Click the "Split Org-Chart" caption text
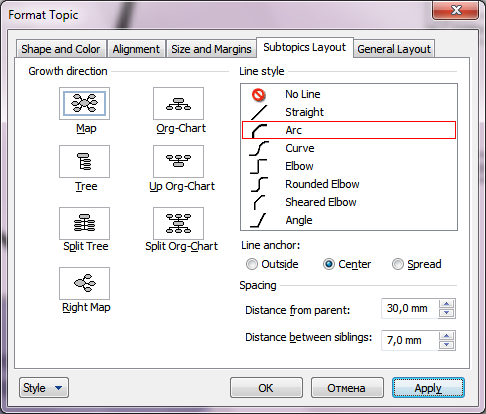 [181, 246]
